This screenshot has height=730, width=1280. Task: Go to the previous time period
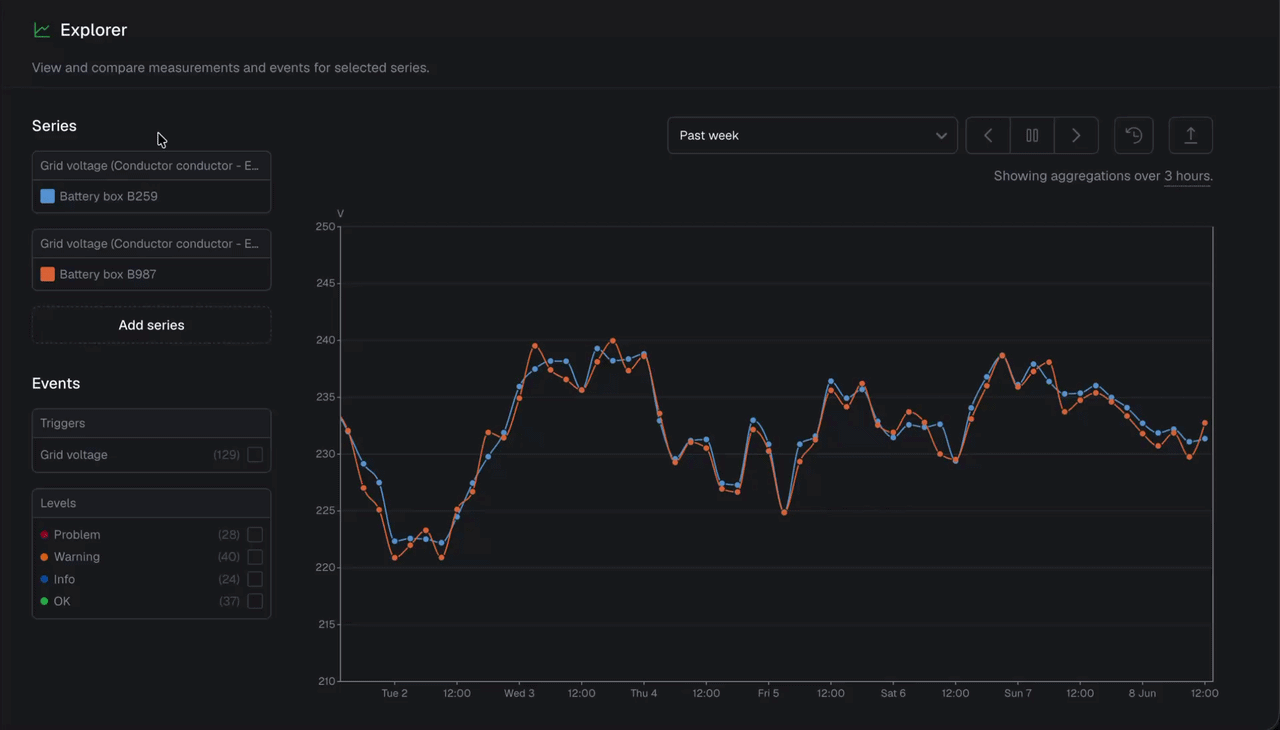point(988,135)
